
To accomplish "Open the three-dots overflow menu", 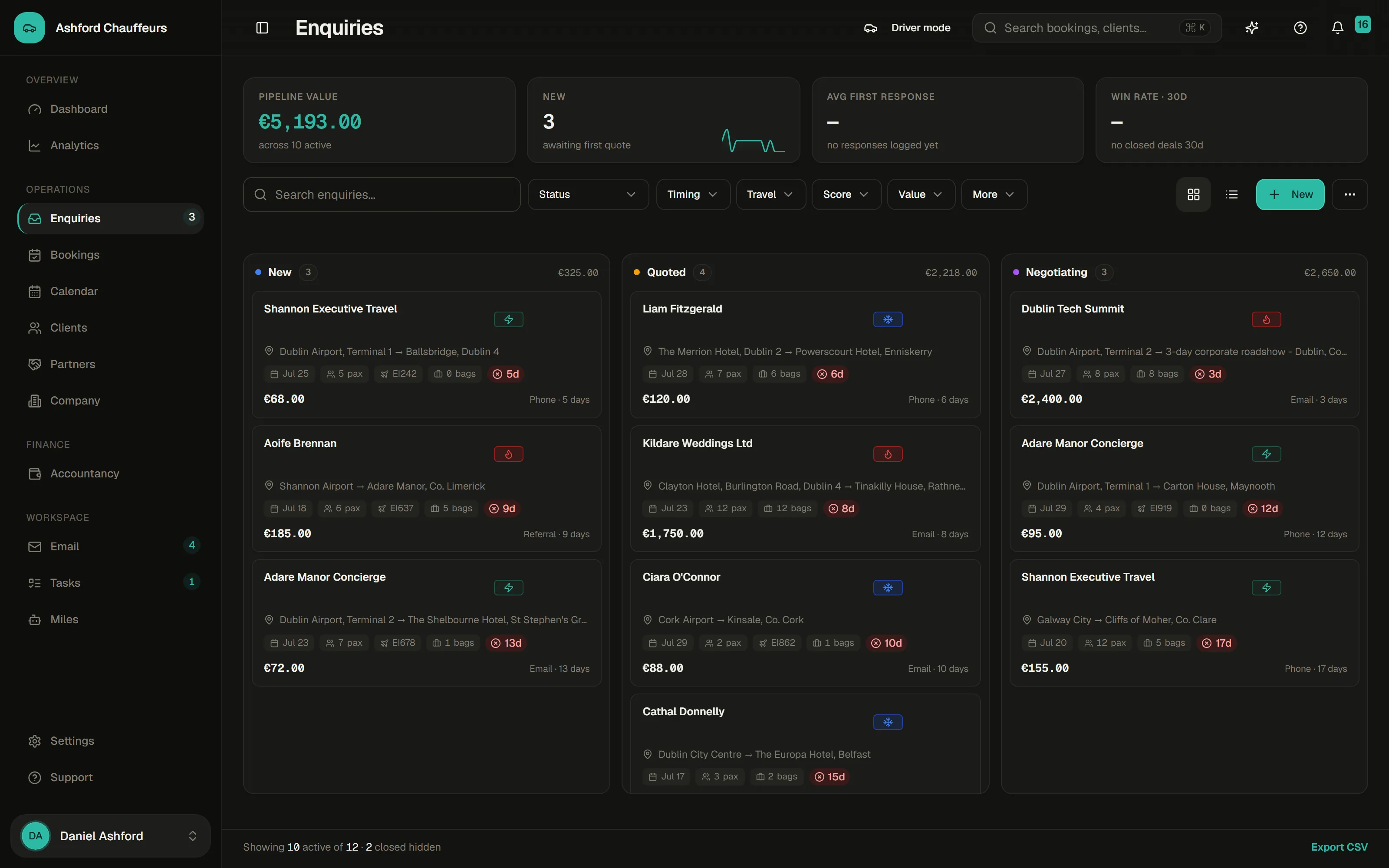I will click(1350, 194).
